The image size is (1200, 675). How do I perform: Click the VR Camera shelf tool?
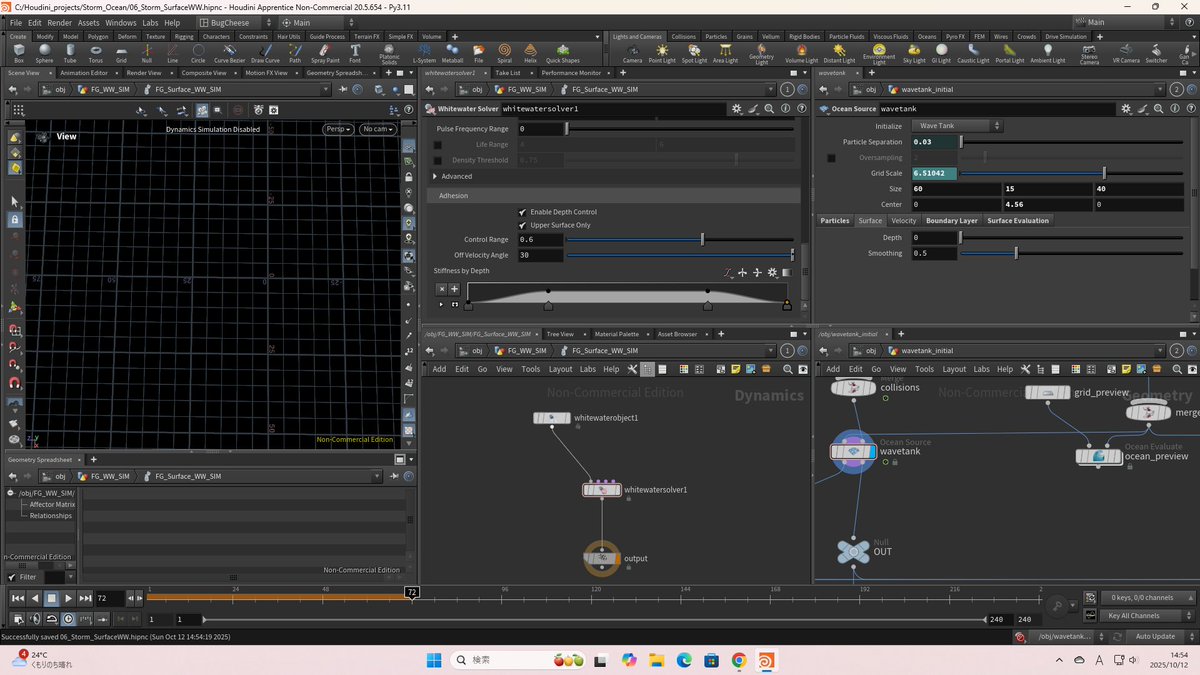click(1126, 54)
